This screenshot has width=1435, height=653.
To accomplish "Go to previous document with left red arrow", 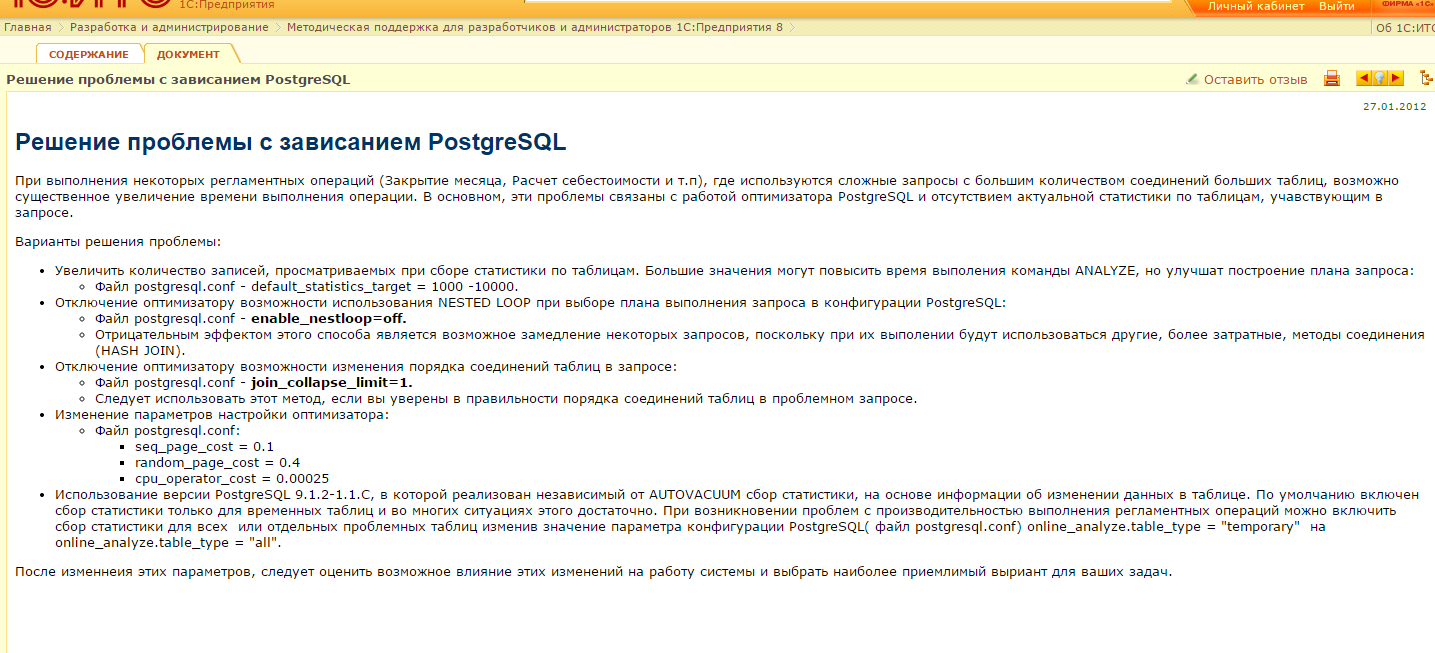I will (x=1363, y=78).
